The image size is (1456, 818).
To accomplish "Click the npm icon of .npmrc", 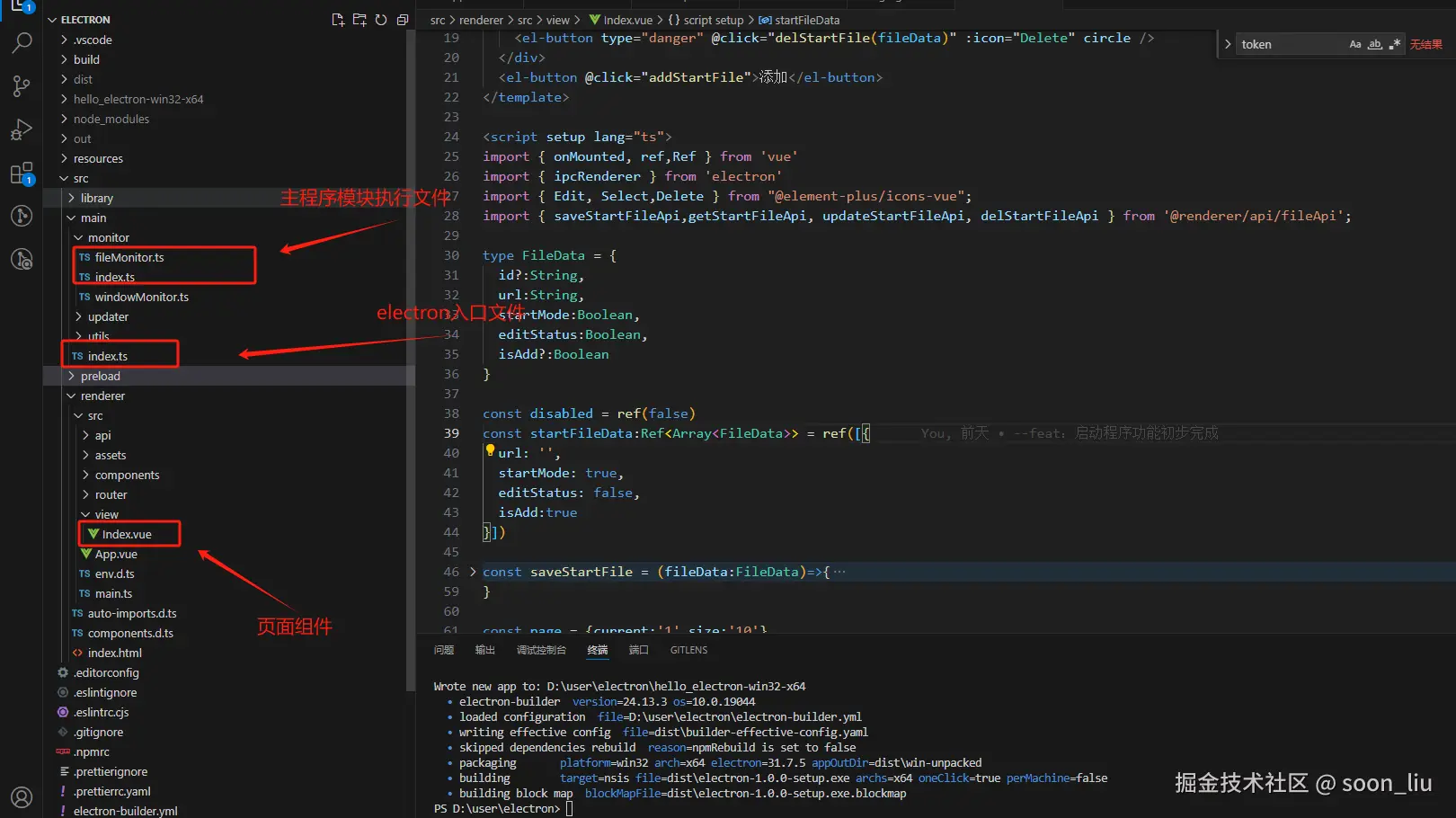I will 63,751.
